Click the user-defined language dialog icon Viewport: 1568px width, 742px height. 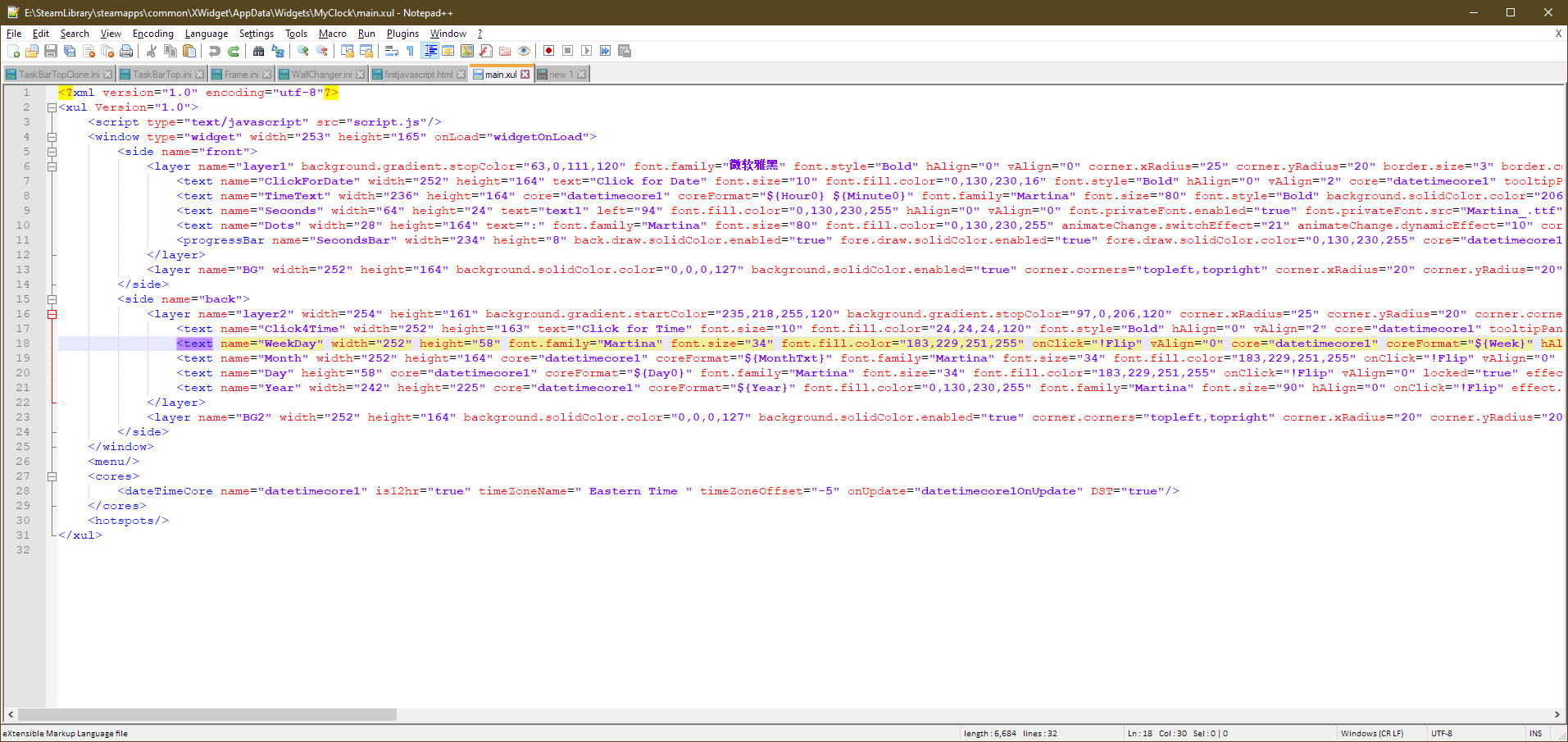448,51
